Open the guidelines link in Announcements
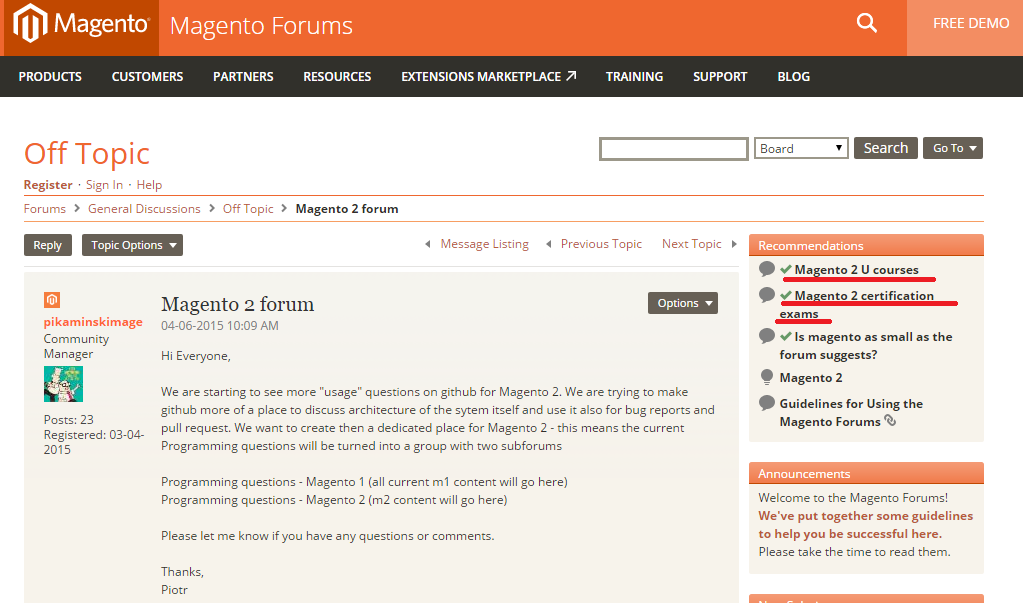 (x=866, y=525)
